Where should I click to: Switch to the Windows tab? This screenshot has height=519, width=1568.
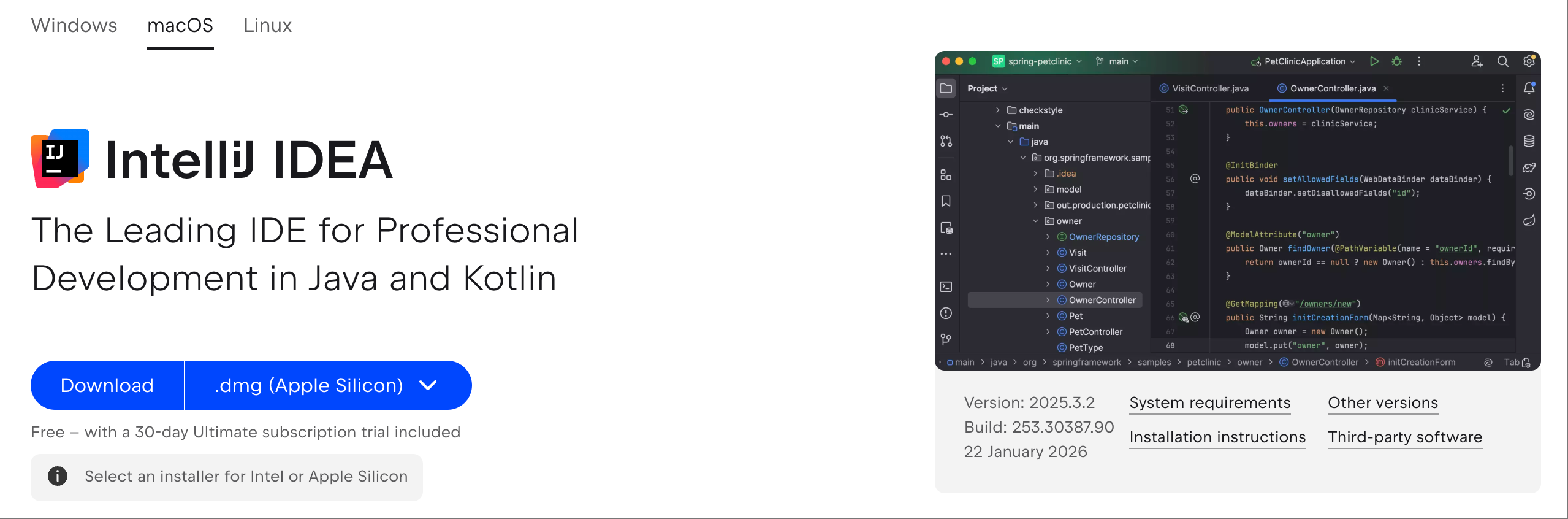pyautogui.click(x=74, y=26)
